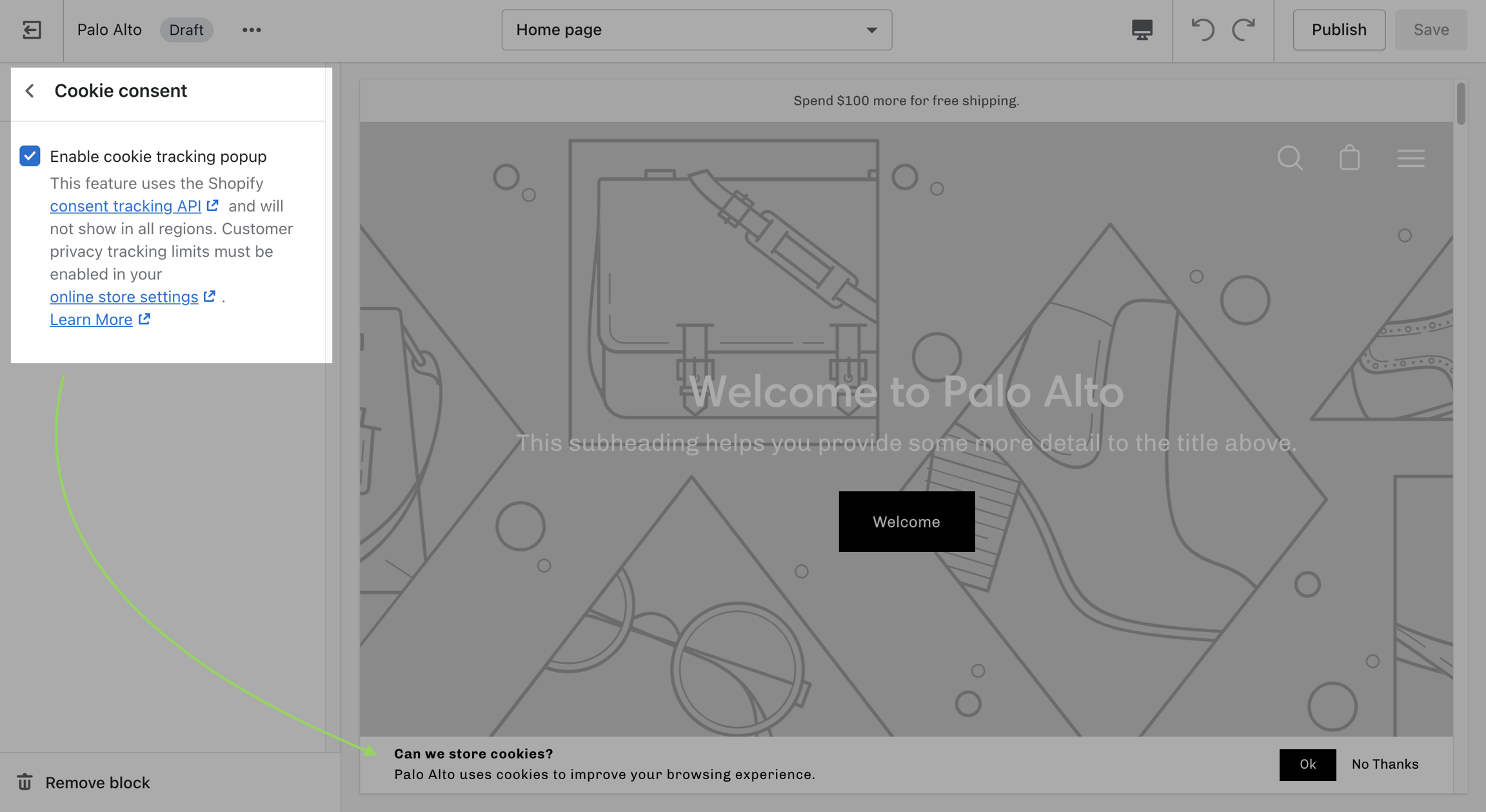Open the hamburger menu in preview
This screenshot has width=1486, height=812.
pyautogui.click(x=1411, y=158)
